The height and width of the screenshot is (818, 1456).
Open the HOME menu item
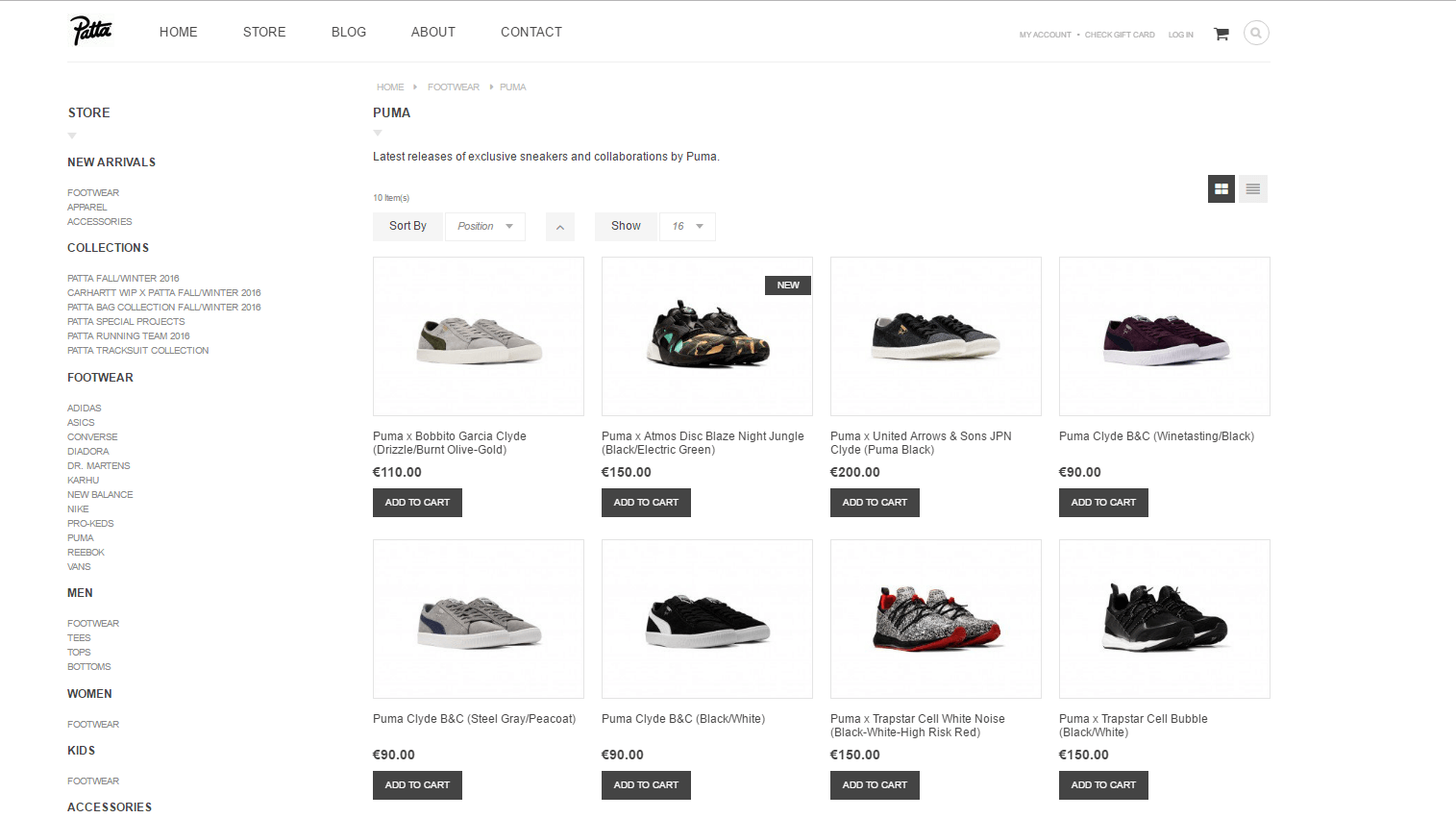[179, 32]
